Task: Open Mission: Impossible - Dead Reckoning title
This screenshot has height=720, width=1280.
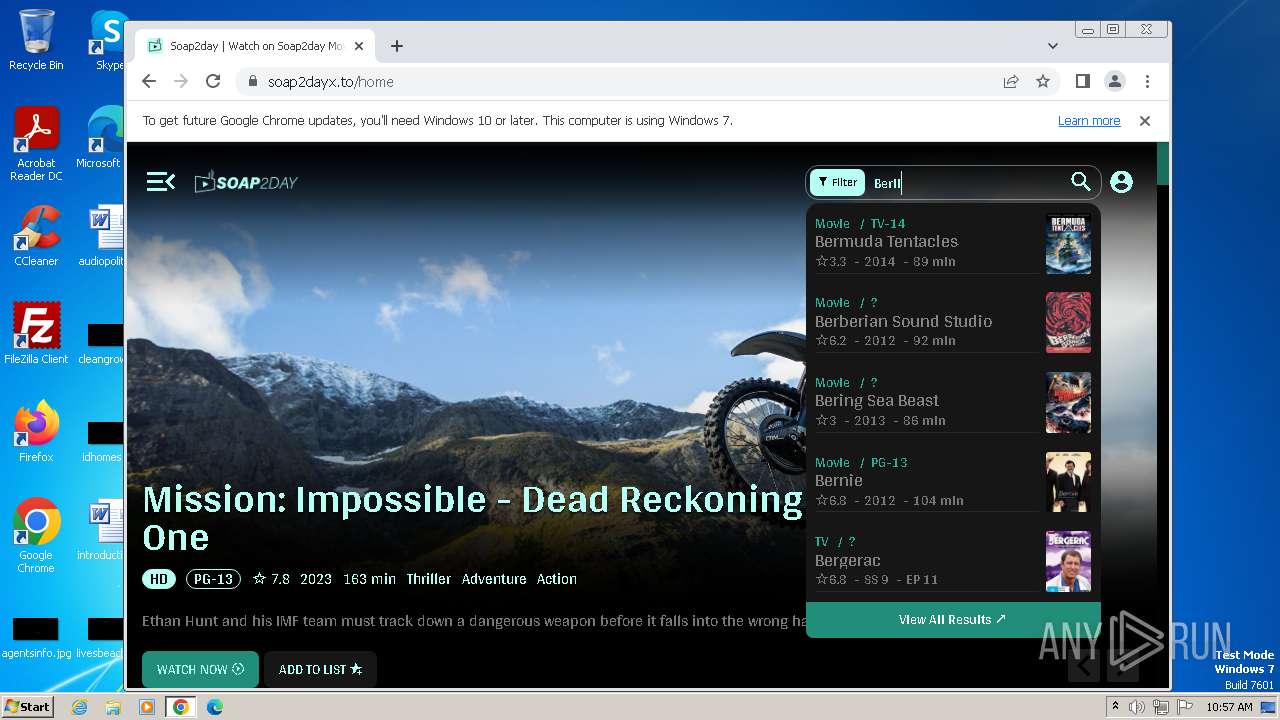Action: [472, 518]
